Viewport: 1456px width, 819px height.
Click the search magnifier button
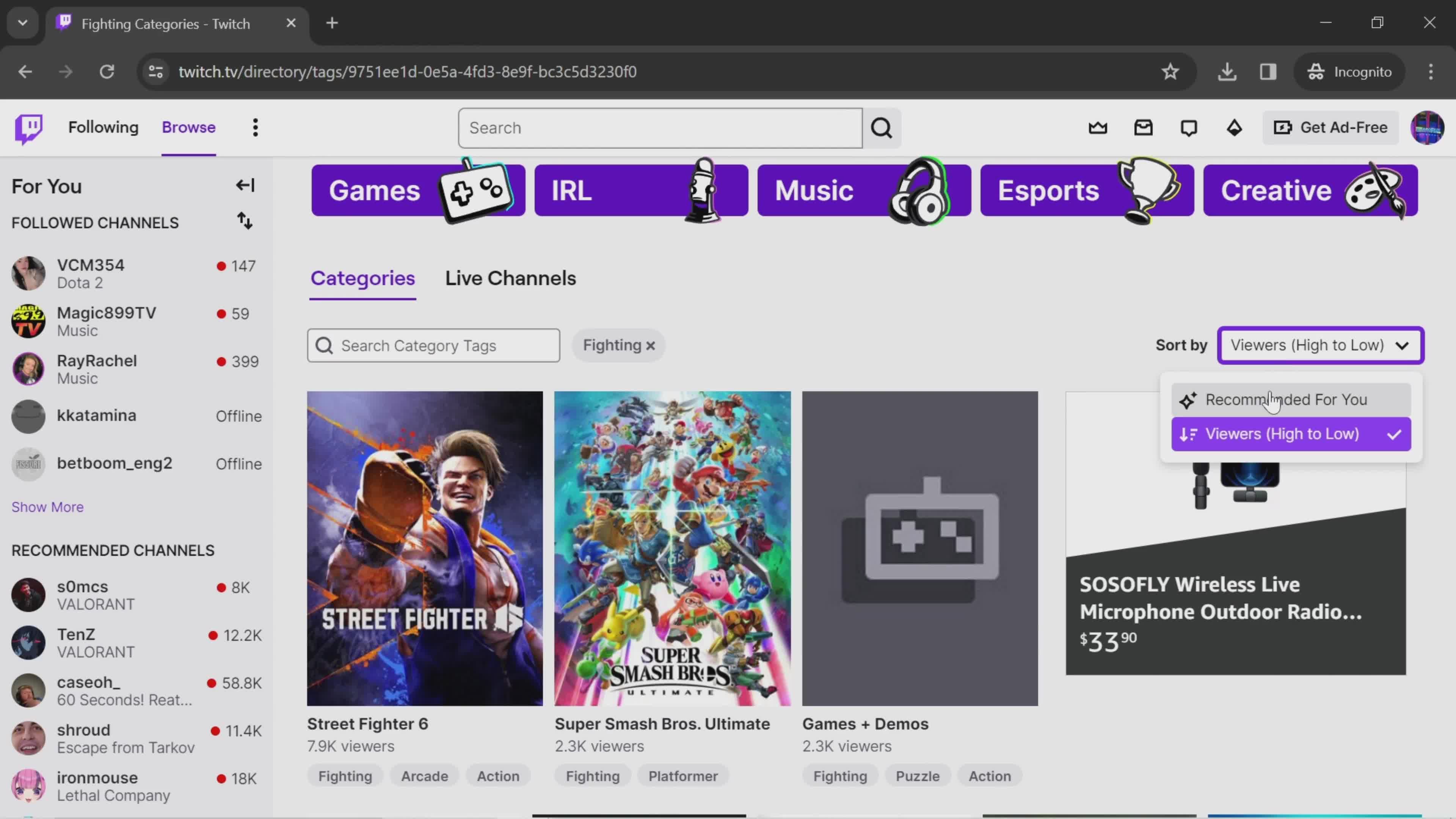coord(882,128)
